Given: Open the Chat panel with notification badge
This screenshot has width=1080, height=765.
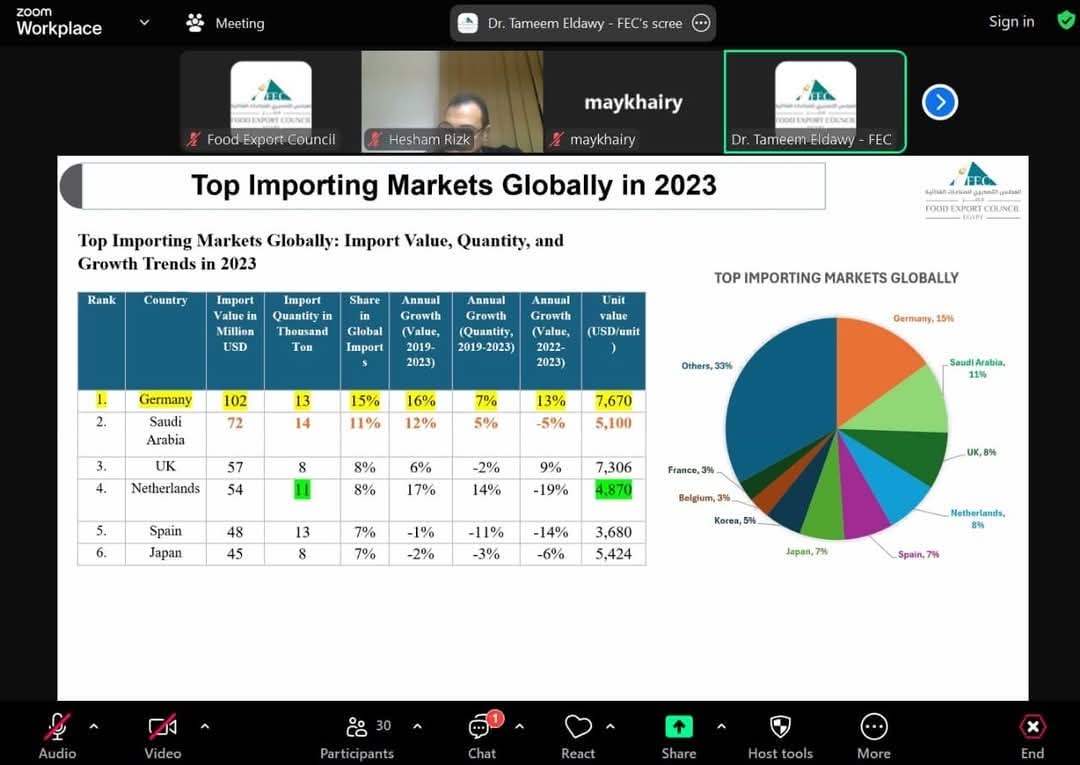Looking at the screenshot, I should [x=481, y=726].
